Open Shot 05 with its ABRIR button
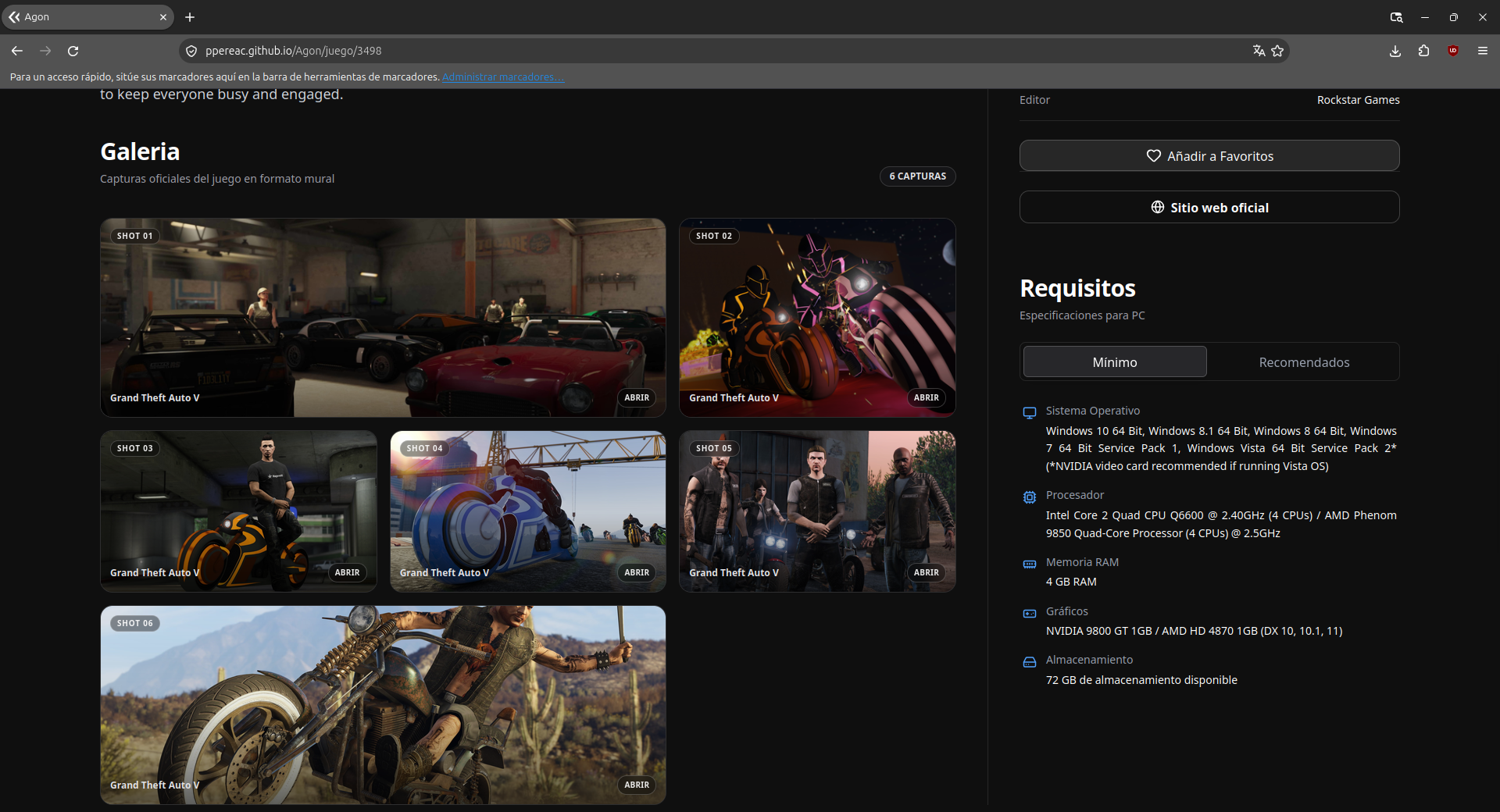 pyautogui.click(x=927, y=573)
